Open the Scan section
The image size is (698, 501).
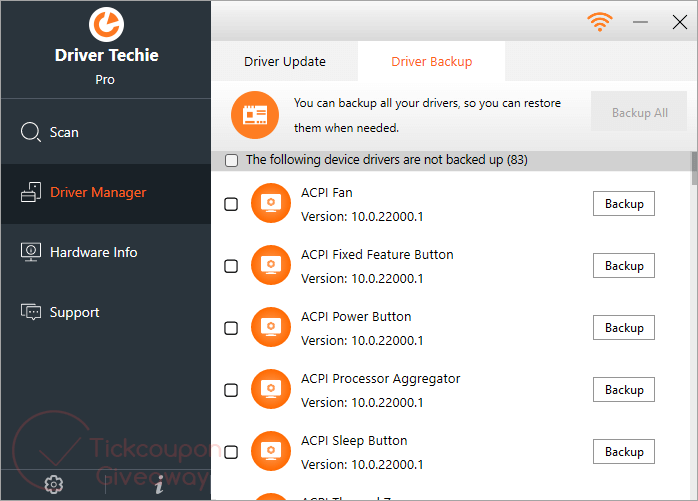[x=106, y=132]
